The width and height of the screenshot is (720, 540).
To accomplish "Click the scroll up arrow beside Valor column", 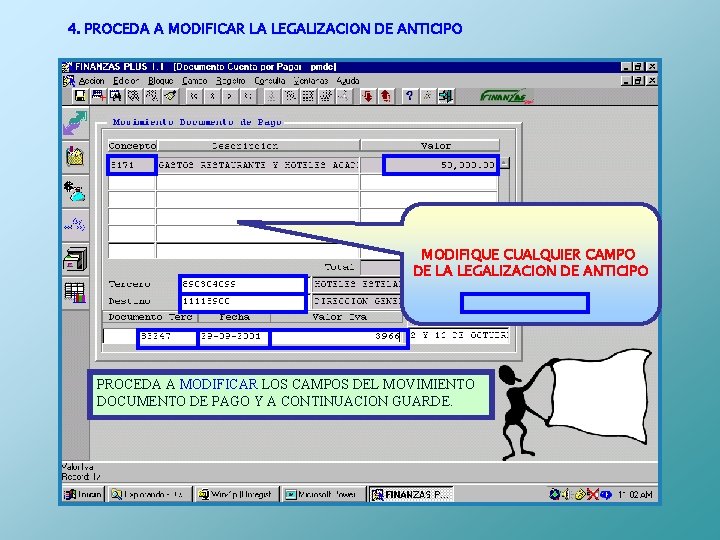I will (x=504, y=163).
